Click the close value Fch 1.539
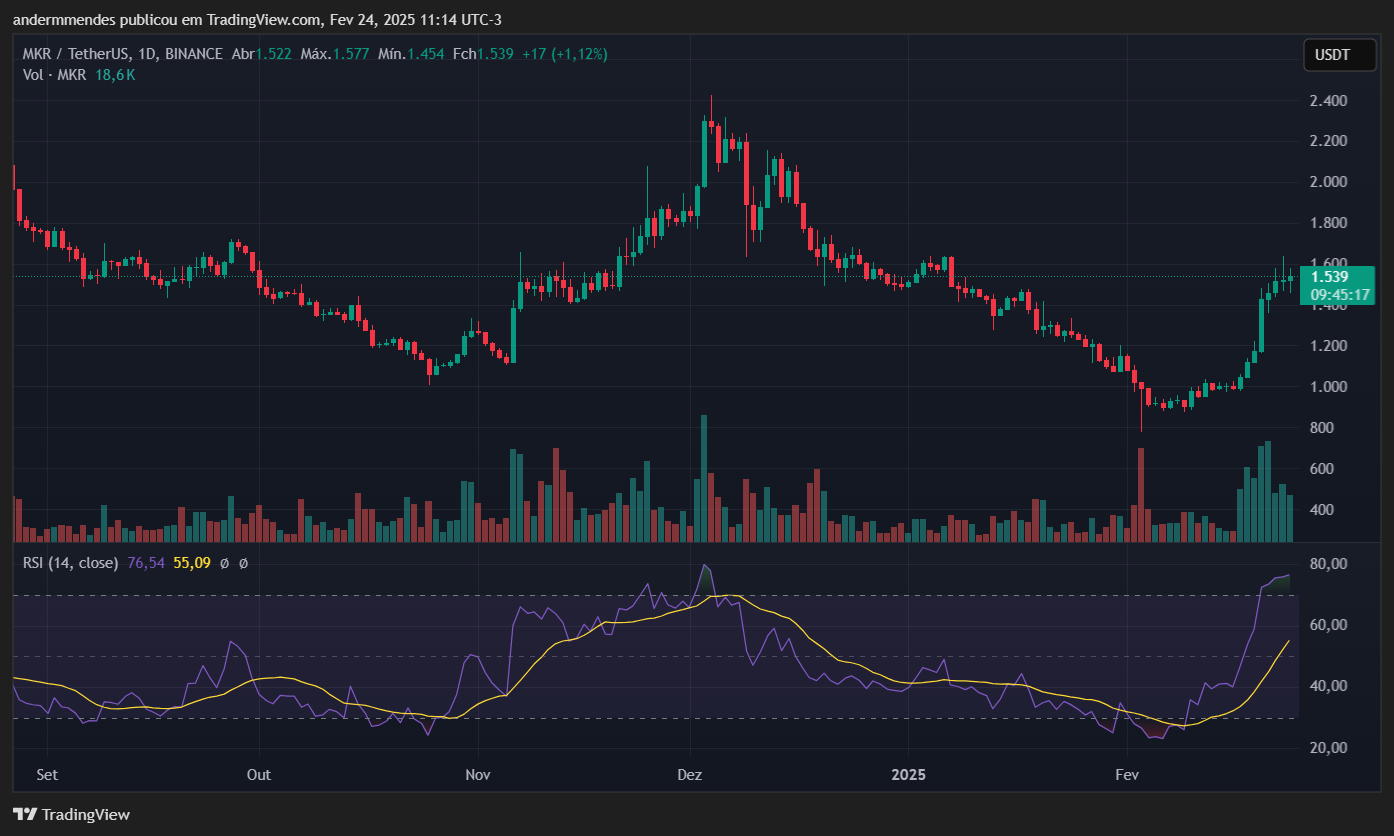Screen dimensions: 1394x836 [483, 54]
